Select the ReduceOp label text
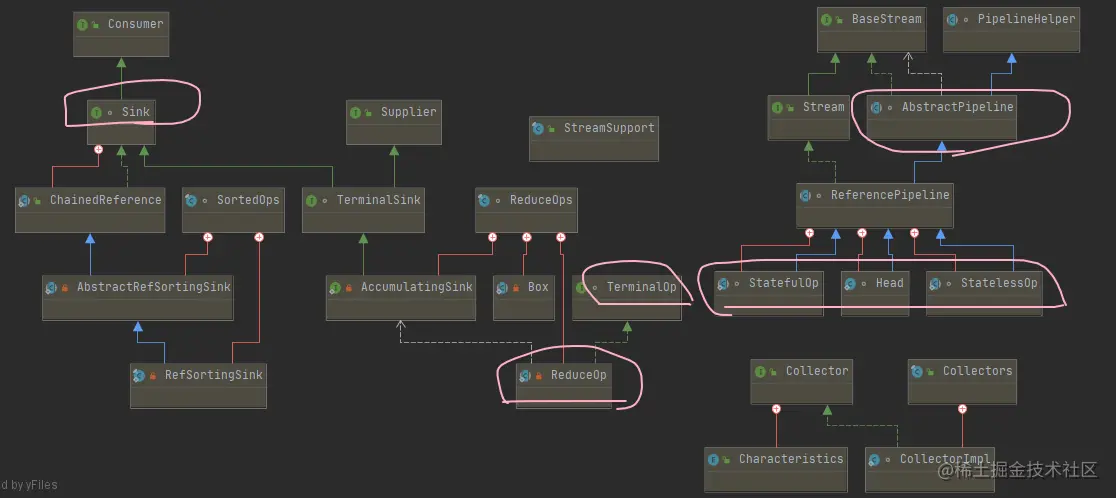Image resolution: width=1116 pixels, height=498 pixels. tap(579, 376)
